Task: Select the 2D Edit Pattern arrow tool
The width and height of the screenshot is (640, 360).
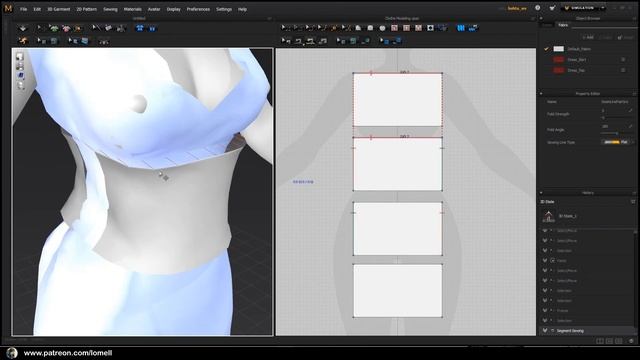Action: point(285,28)
